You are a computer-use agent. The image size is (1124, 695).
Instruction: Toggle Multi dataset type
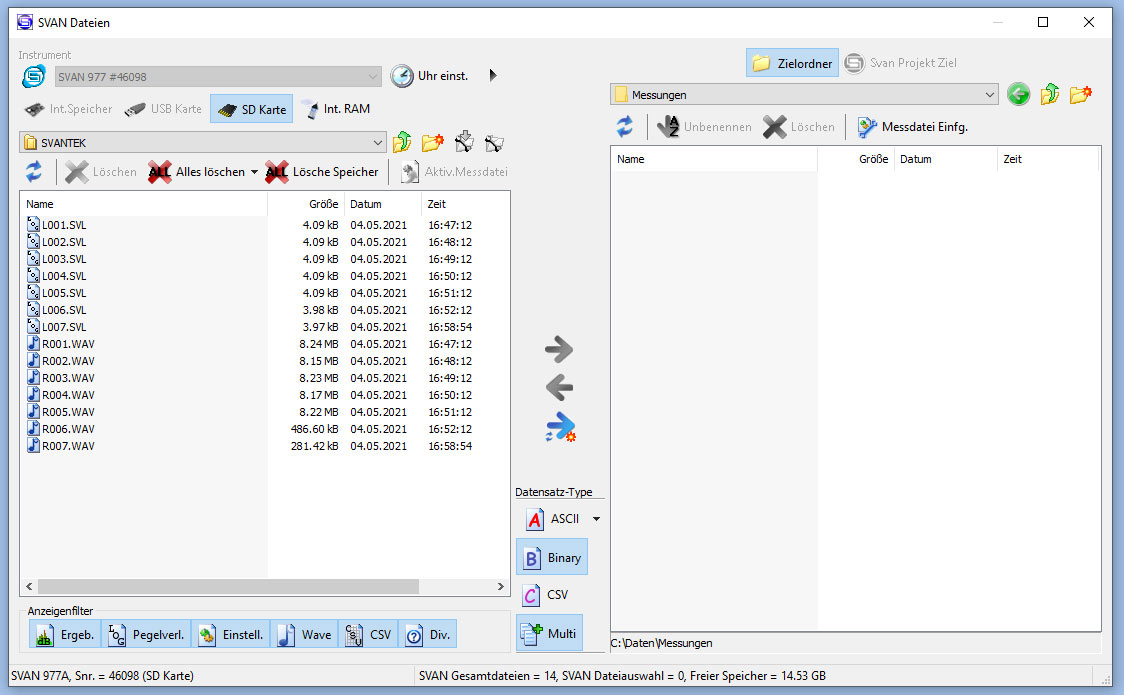click(550, 633)
